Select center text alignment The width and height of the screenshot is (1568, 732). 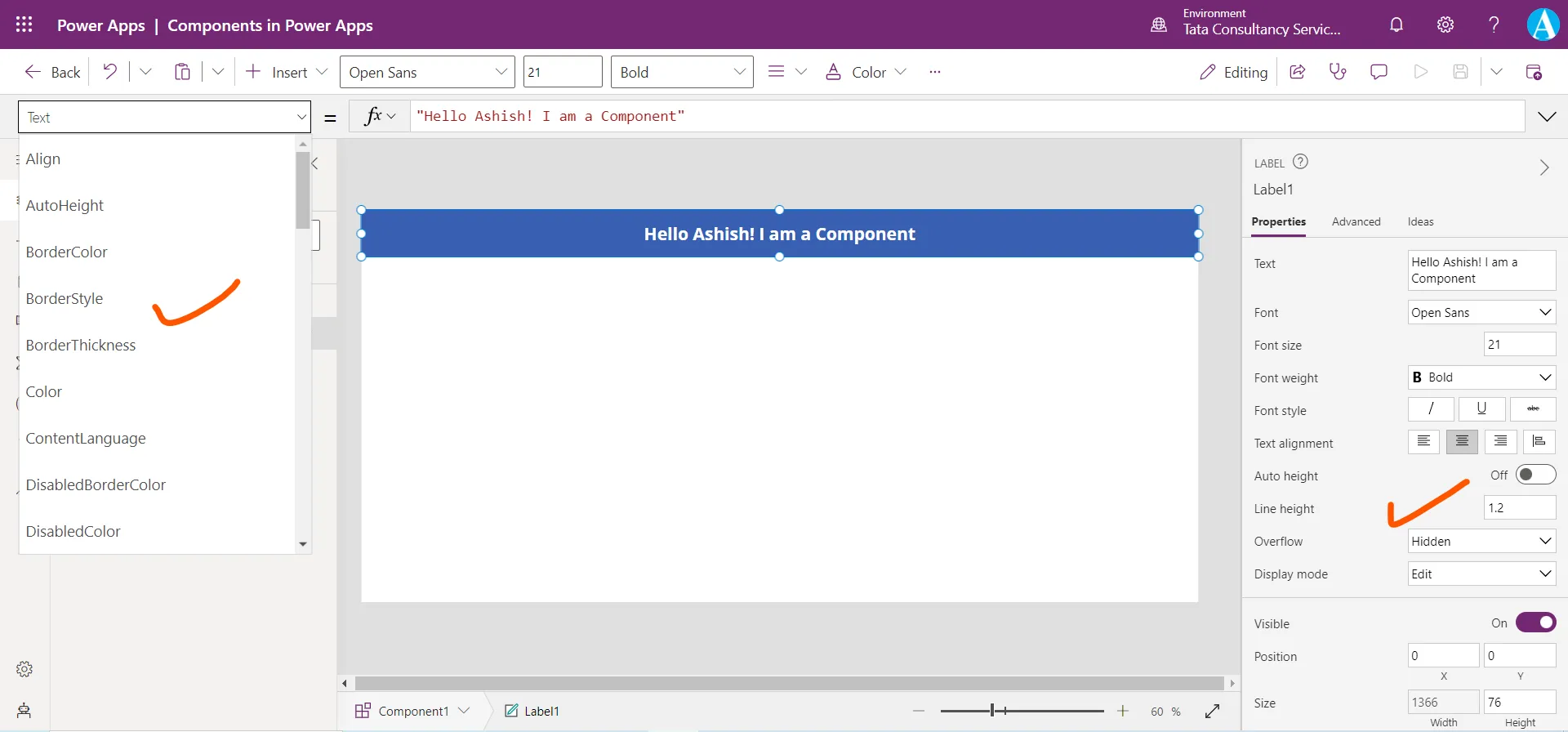tap(1462, 441)
